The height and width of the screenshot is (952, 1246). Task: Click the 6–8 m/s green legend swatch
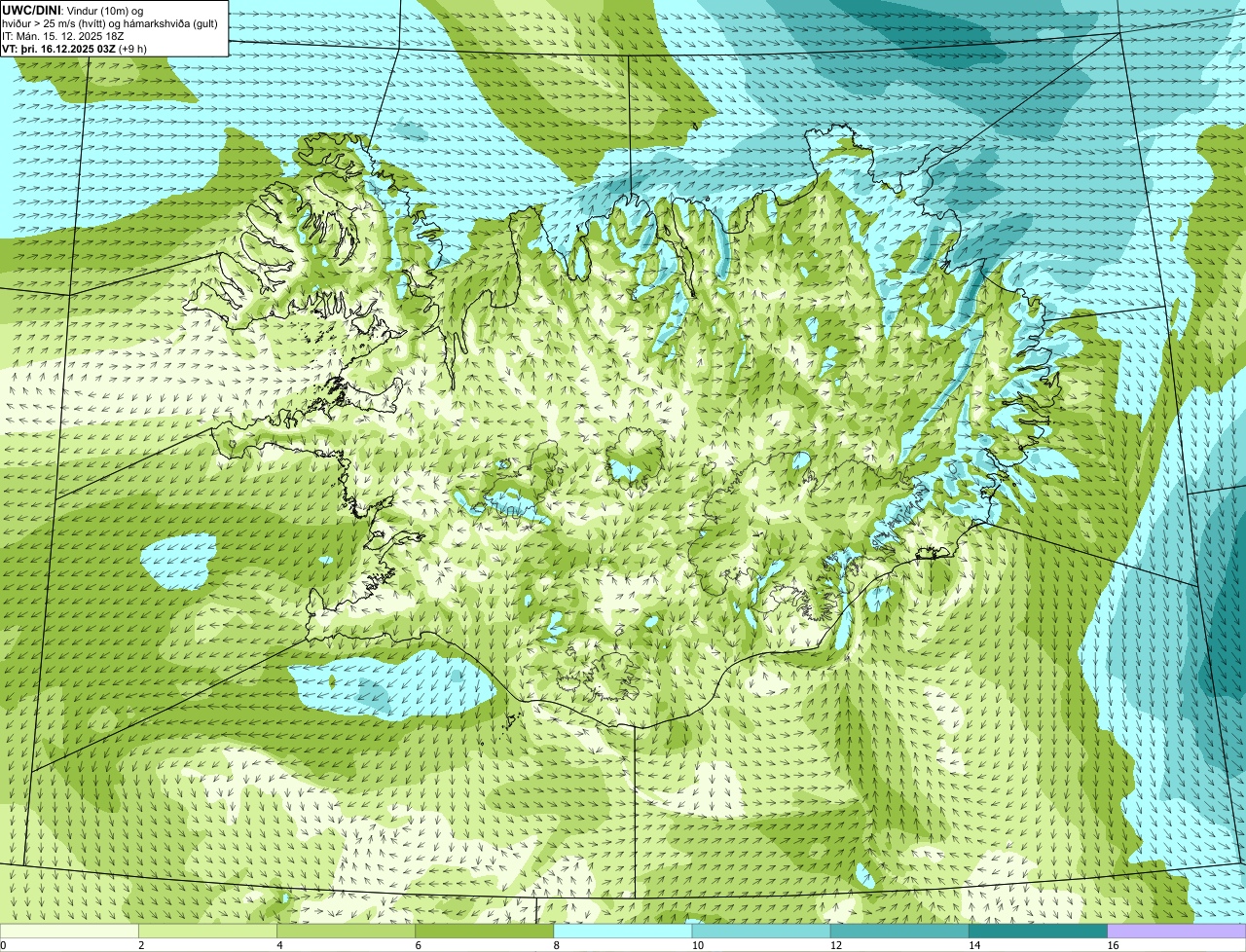485,931
